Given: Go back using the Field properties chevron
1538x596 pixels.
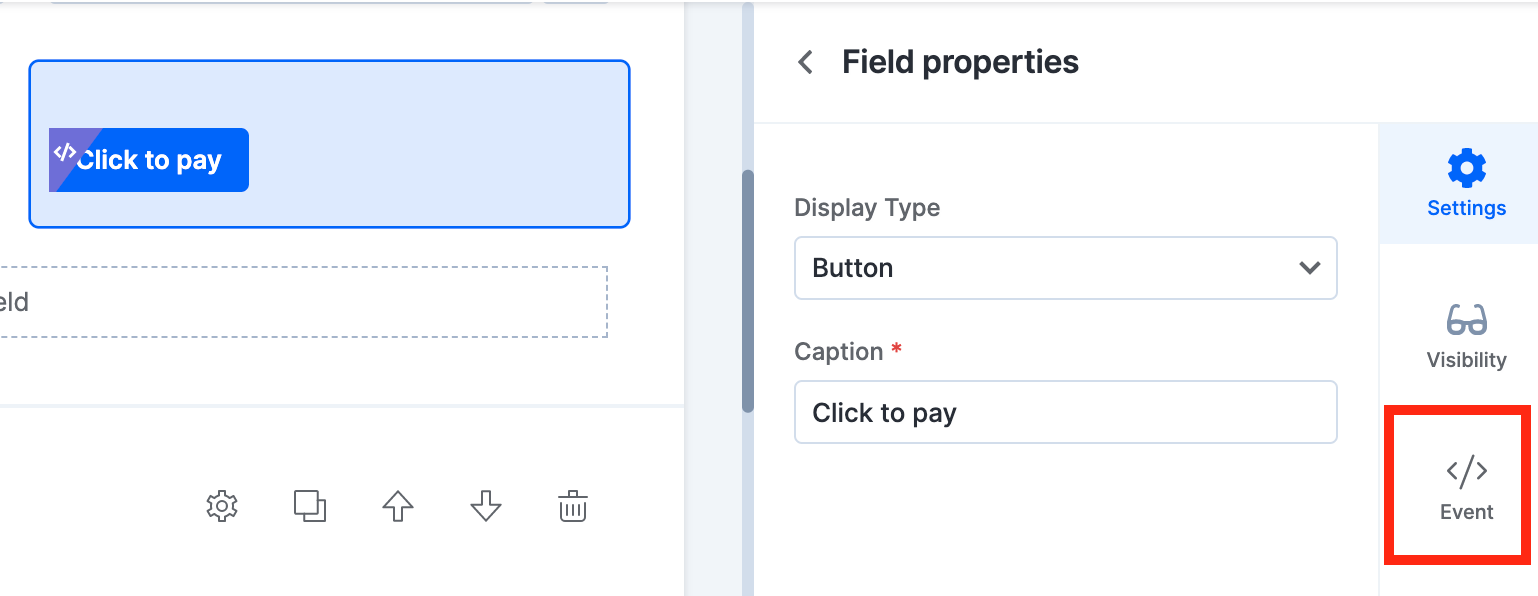Looking at the screenshot, I should (805, 62).
